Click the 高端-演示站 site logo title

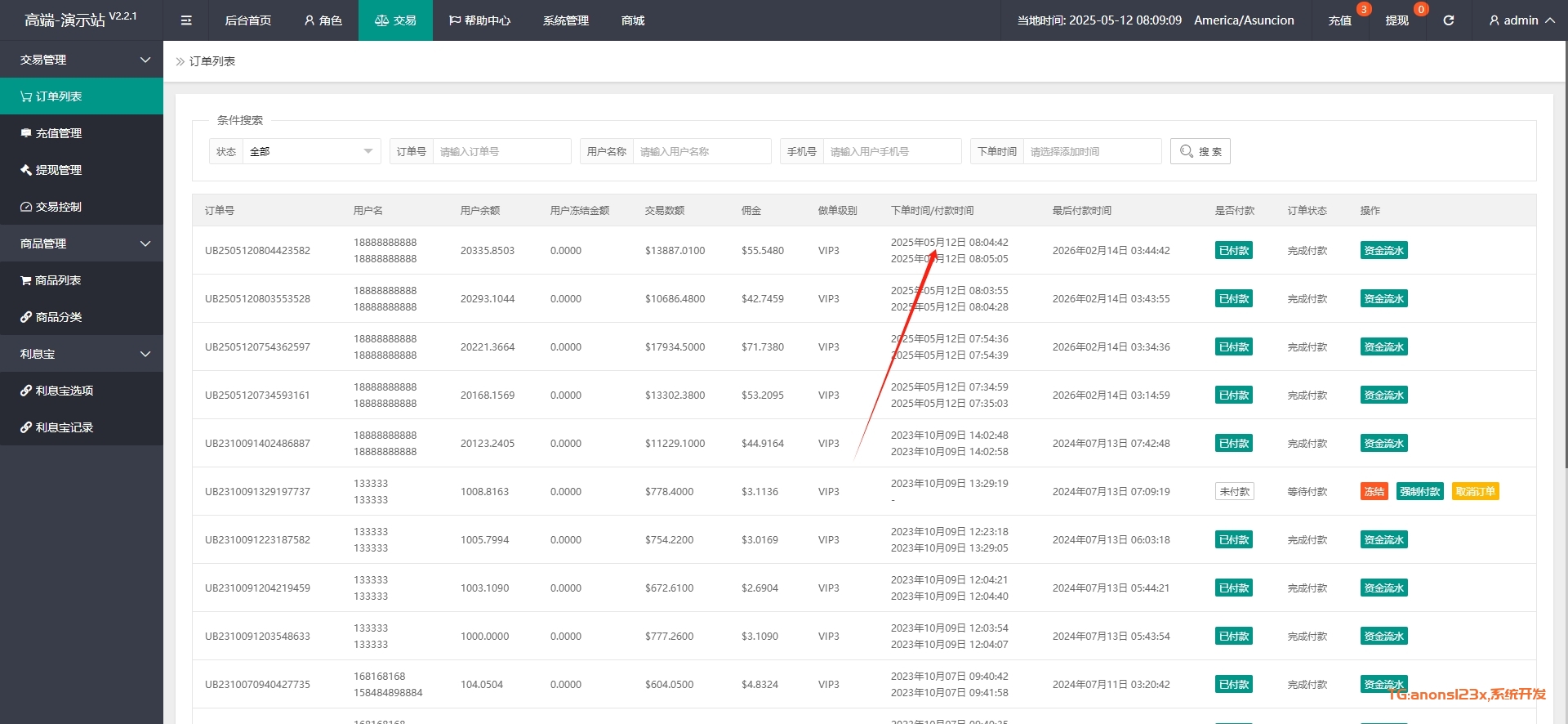(x=65, y=20)
